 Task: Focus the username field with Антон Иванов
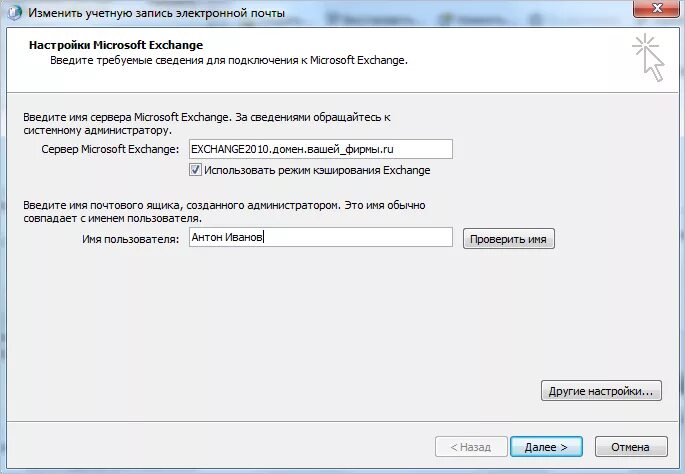321,237
